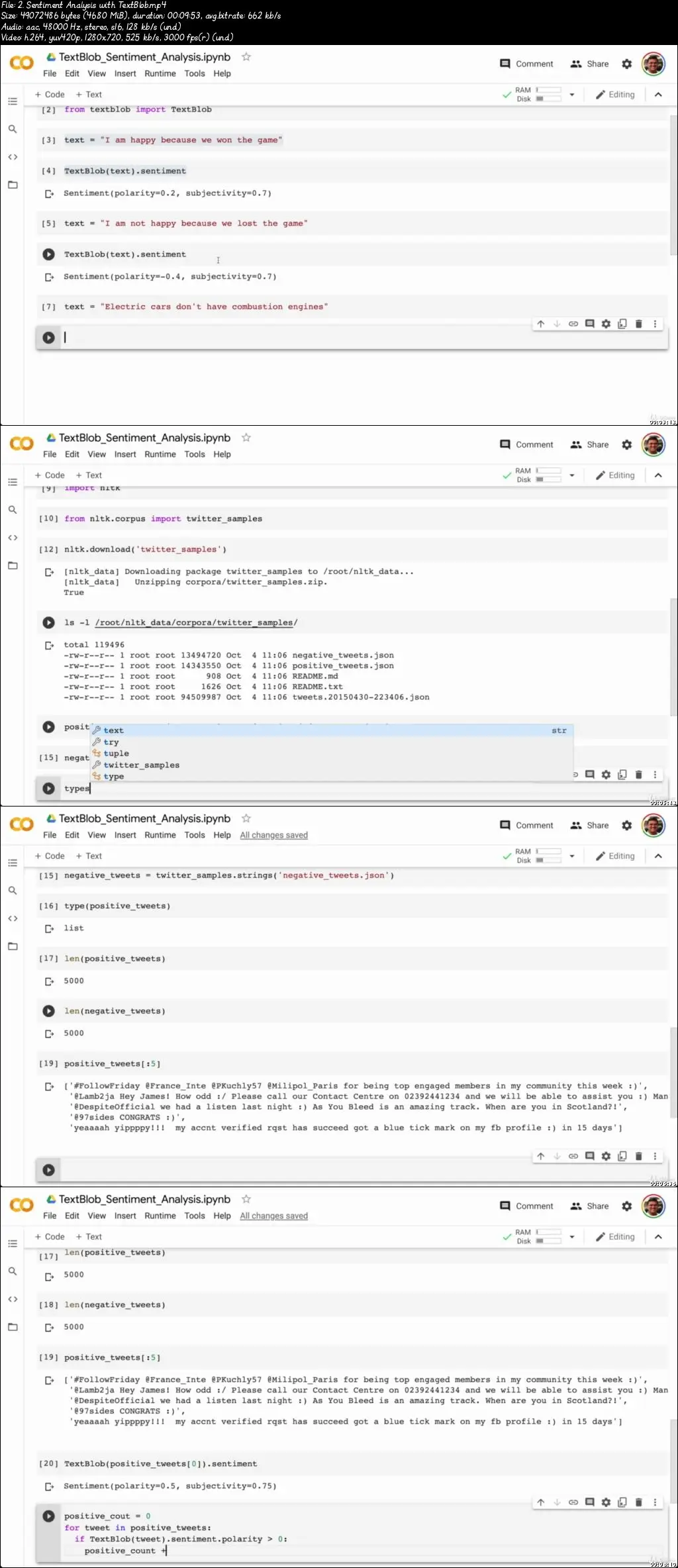The height and width of the screenshot is (1568, 678).
Task: Open Editing mode dropdown in positive_cout frame
Action: point(615,1237)
